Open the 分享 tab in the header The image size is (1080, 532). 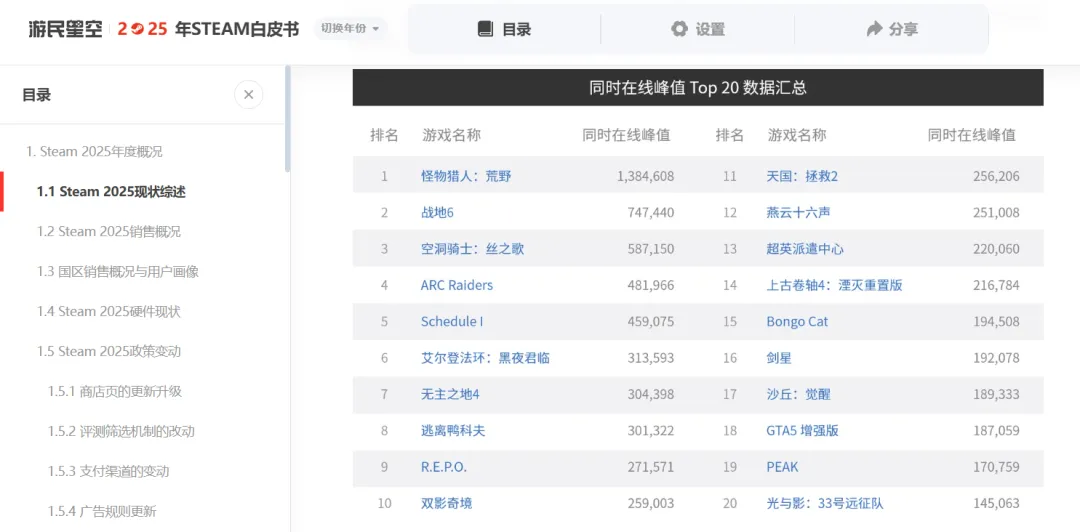pos(892,29)
